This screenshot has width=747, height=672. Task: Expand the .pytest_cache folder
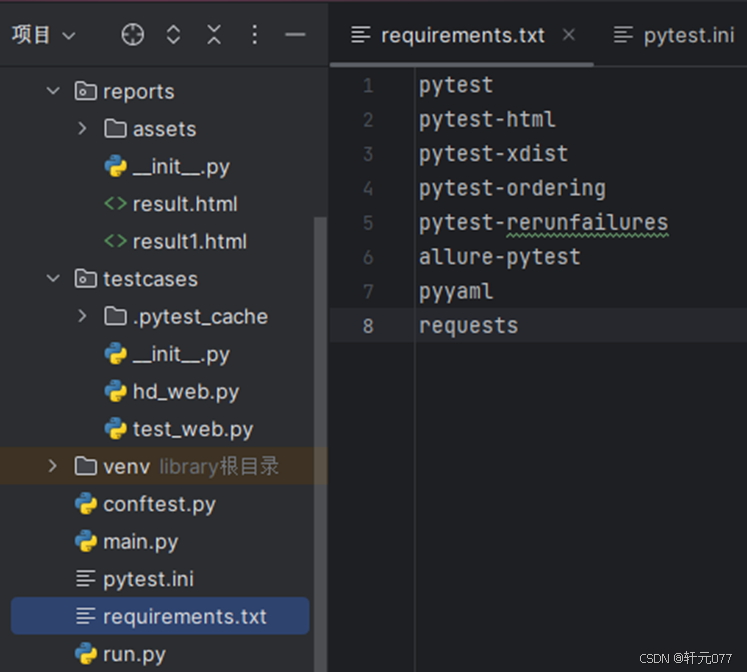82,316
